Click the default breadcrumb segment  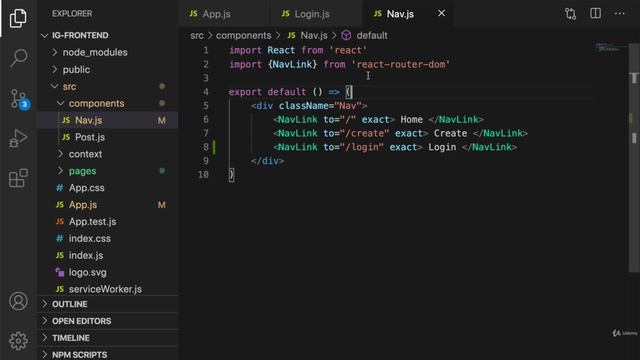(372, 36)
